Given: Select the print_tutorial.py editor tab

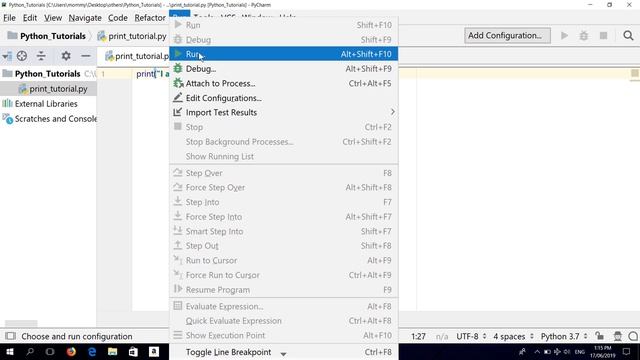Looking at the screenshot, I should tap(137, 56).
